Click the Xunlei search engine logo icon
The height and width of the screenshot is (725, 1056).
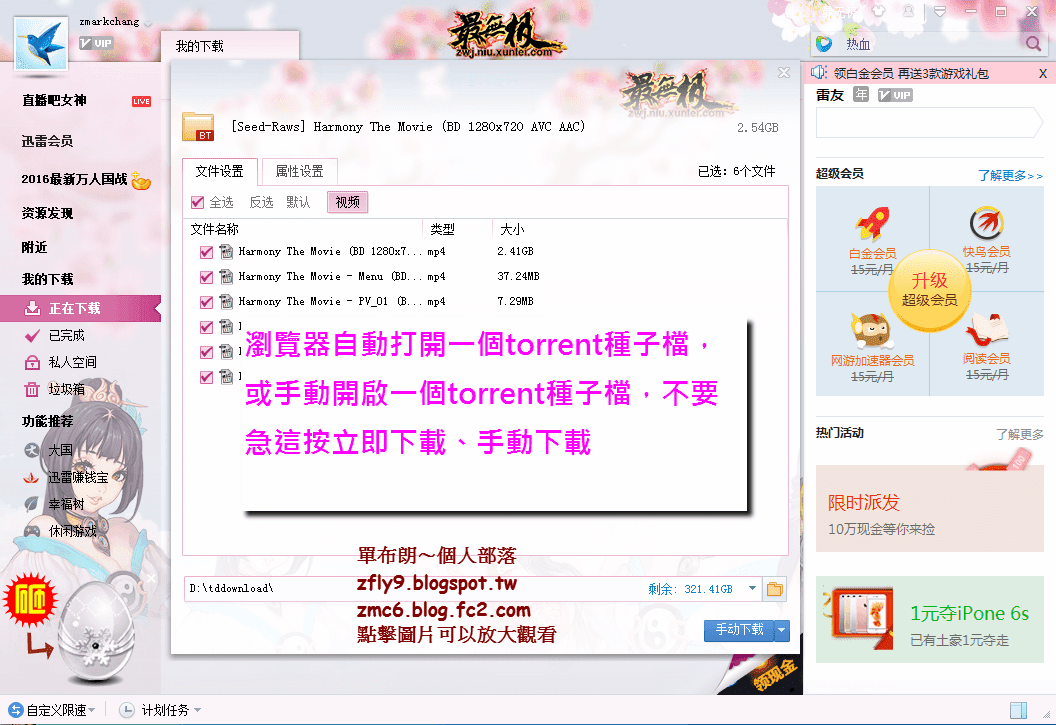click(x=824, y=44)
